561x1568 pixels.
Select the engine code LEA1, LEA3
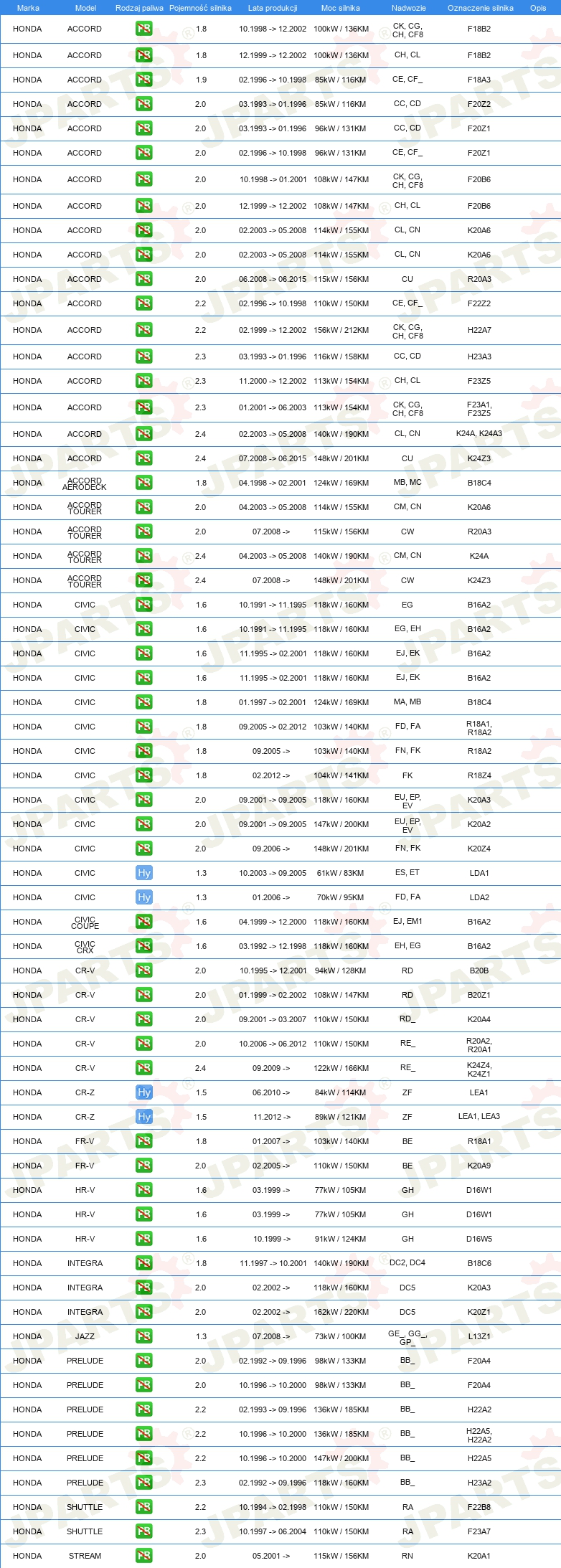479,1116
